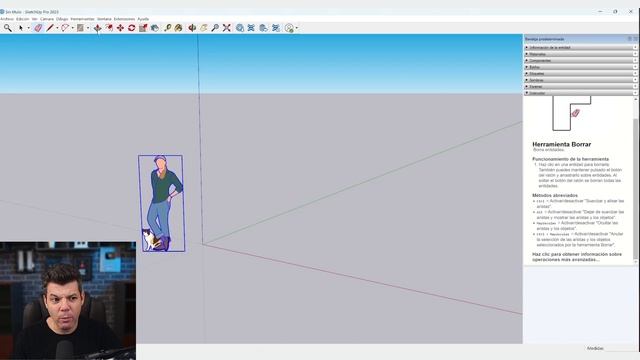
Task: Pin the default tray with pushpin icon
Action: [629, 39]
